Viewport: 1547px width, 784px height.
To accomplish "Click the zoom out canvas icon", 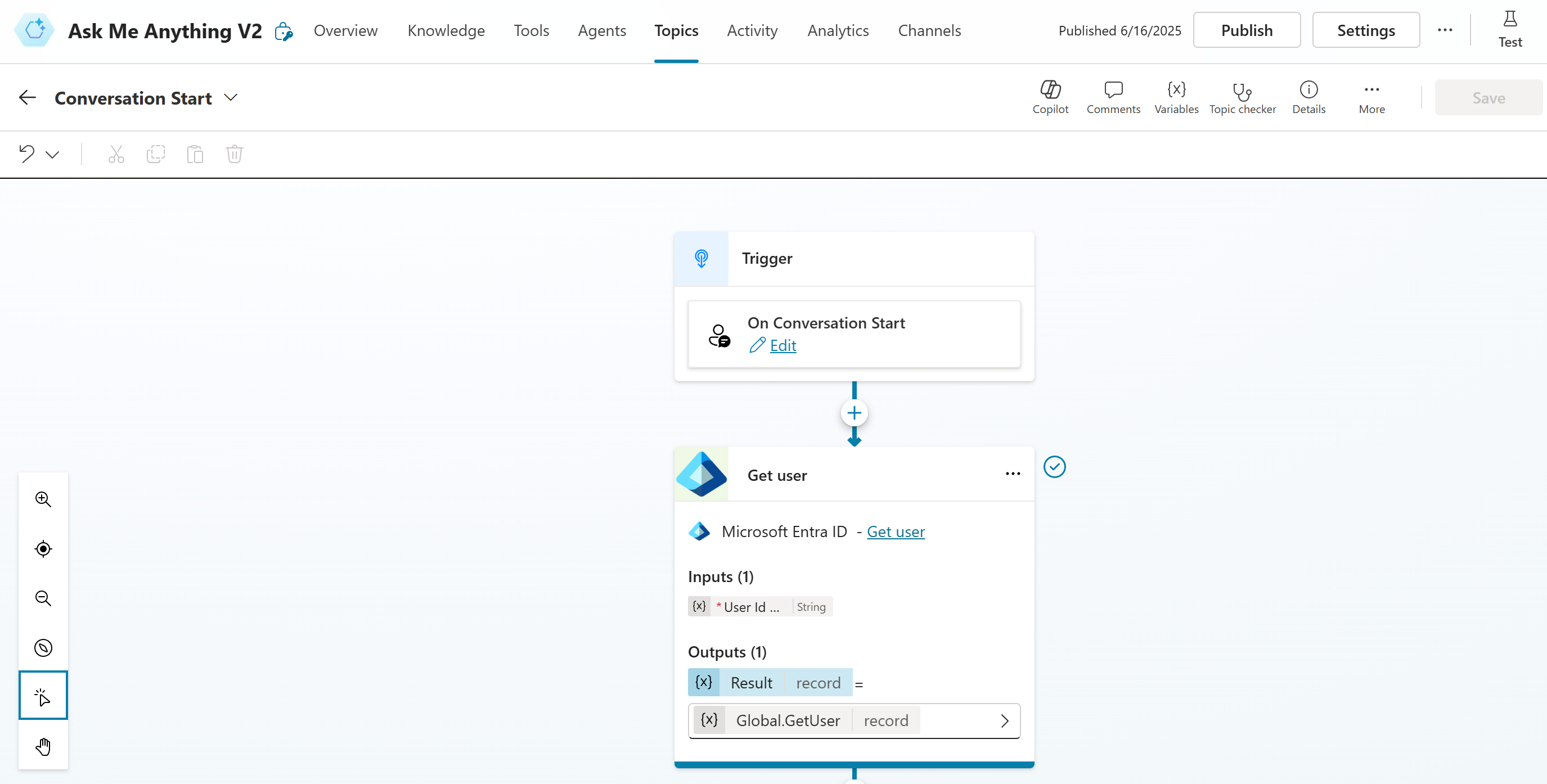I will tap(43, 598).
